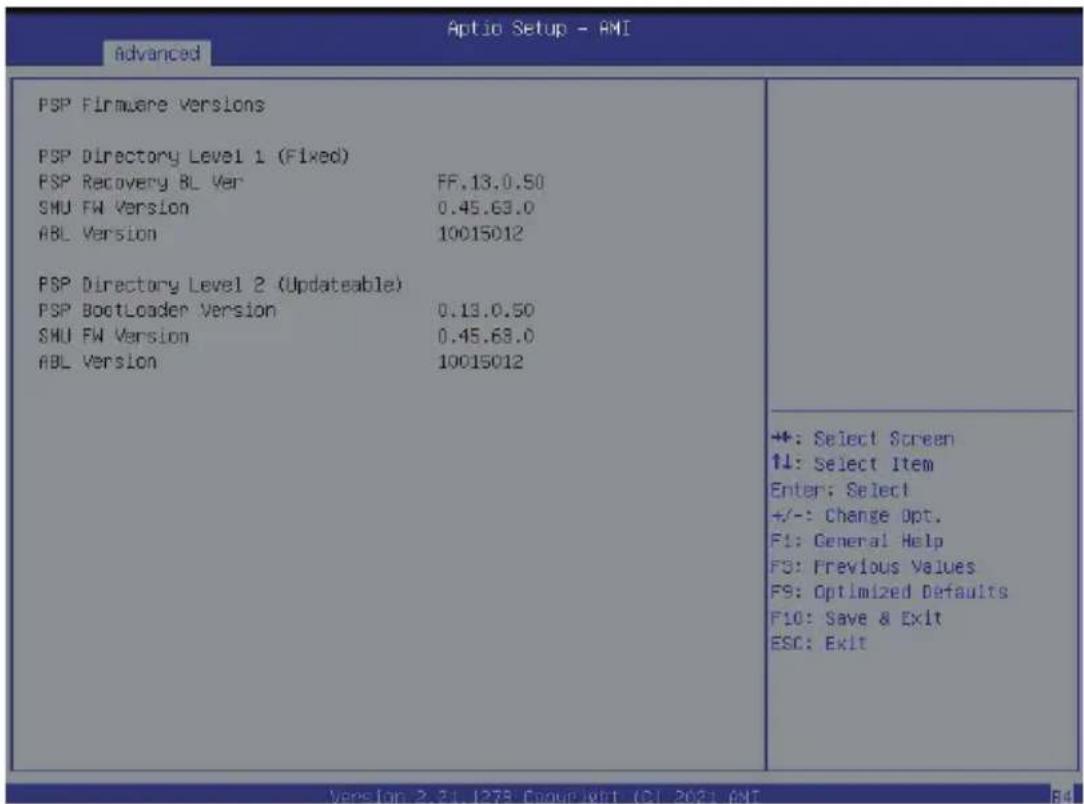1084x804 pixels.
Task: Click SMU FW Version under Level 2
Action: pos(113,336)
